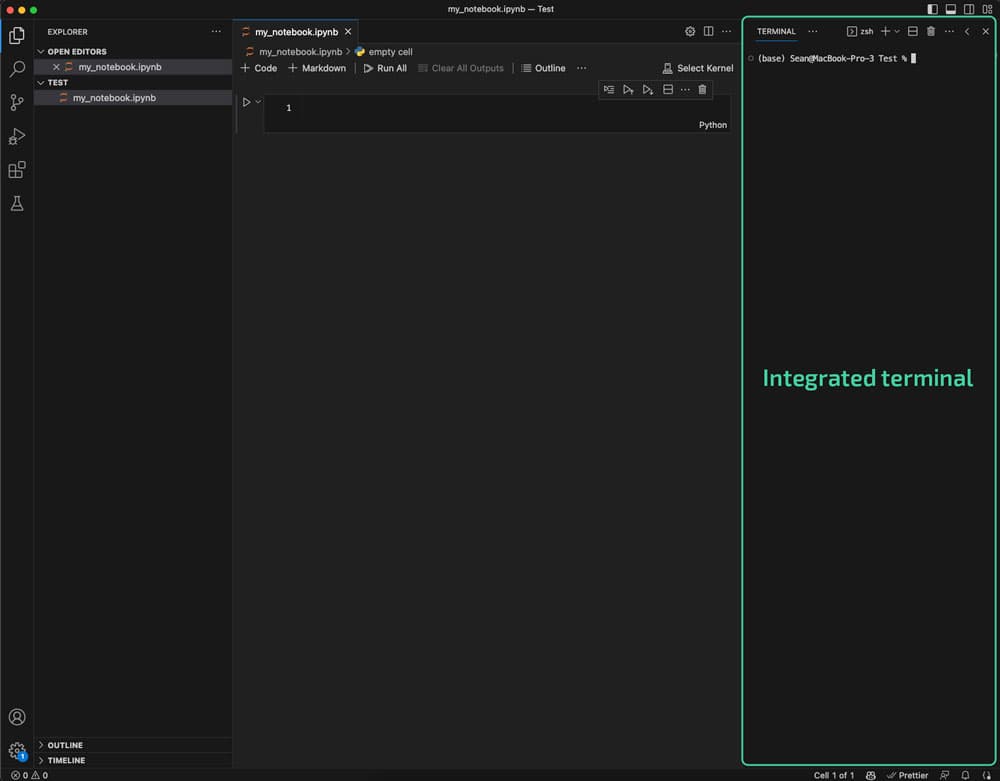
Task: Click Prettier status bar item
Action: (907, 775)
